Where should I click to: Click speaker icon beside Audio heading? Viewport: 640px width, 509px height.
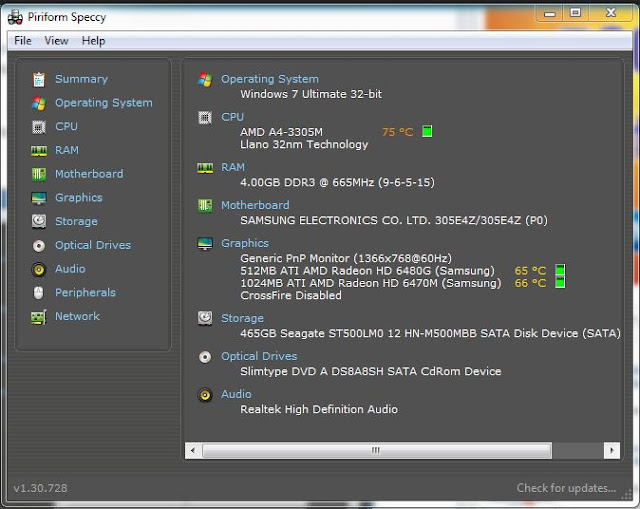205,395
